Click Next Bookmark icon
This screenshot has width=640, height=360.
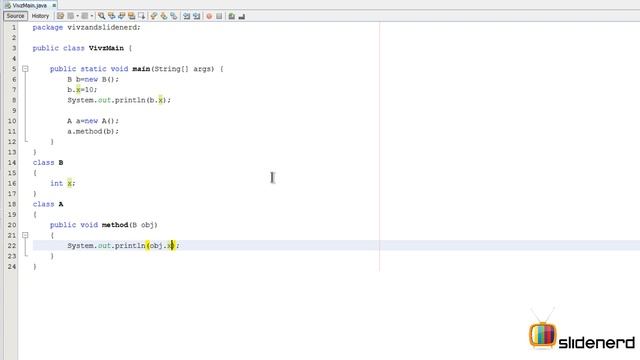click(164, 16)
